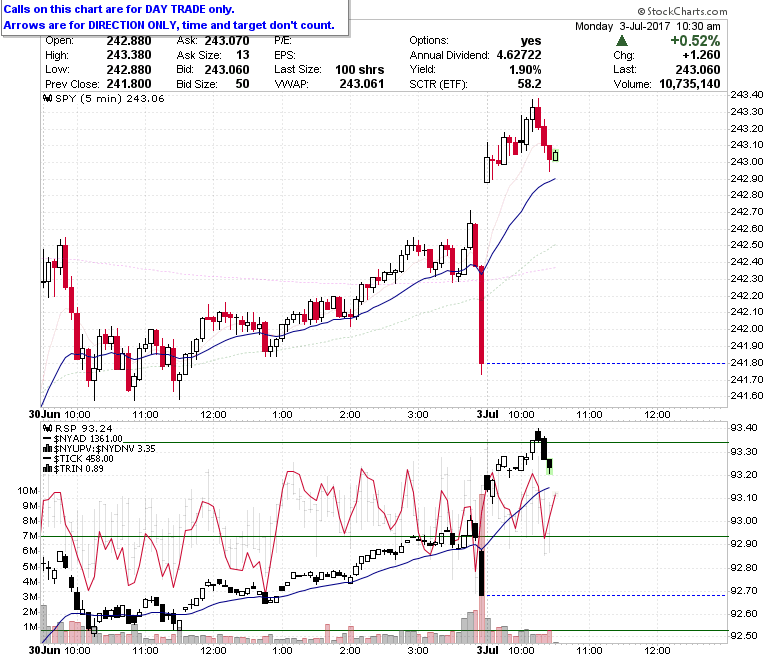Click the '3Jul' date label under RSP panel
This screenshot has height=659, width=780.
coord(487,650)
